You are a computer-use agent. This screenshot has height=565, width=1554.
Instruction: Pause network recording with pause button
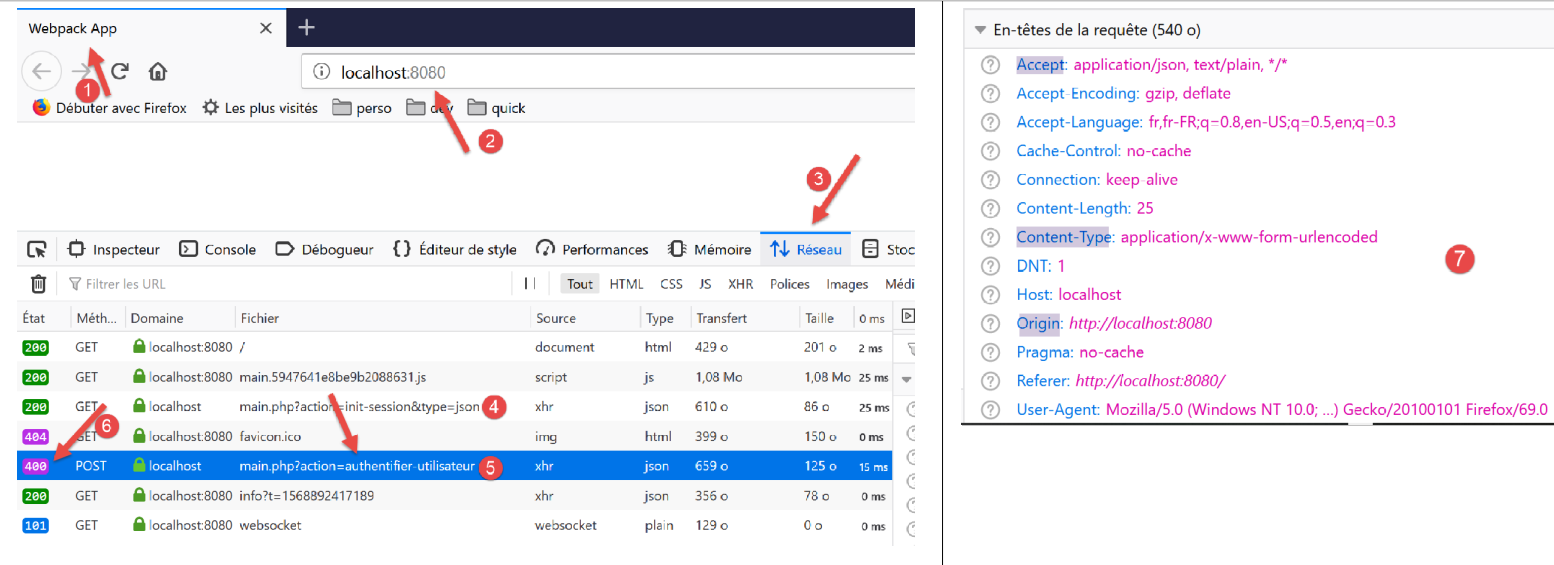point(530,284)
